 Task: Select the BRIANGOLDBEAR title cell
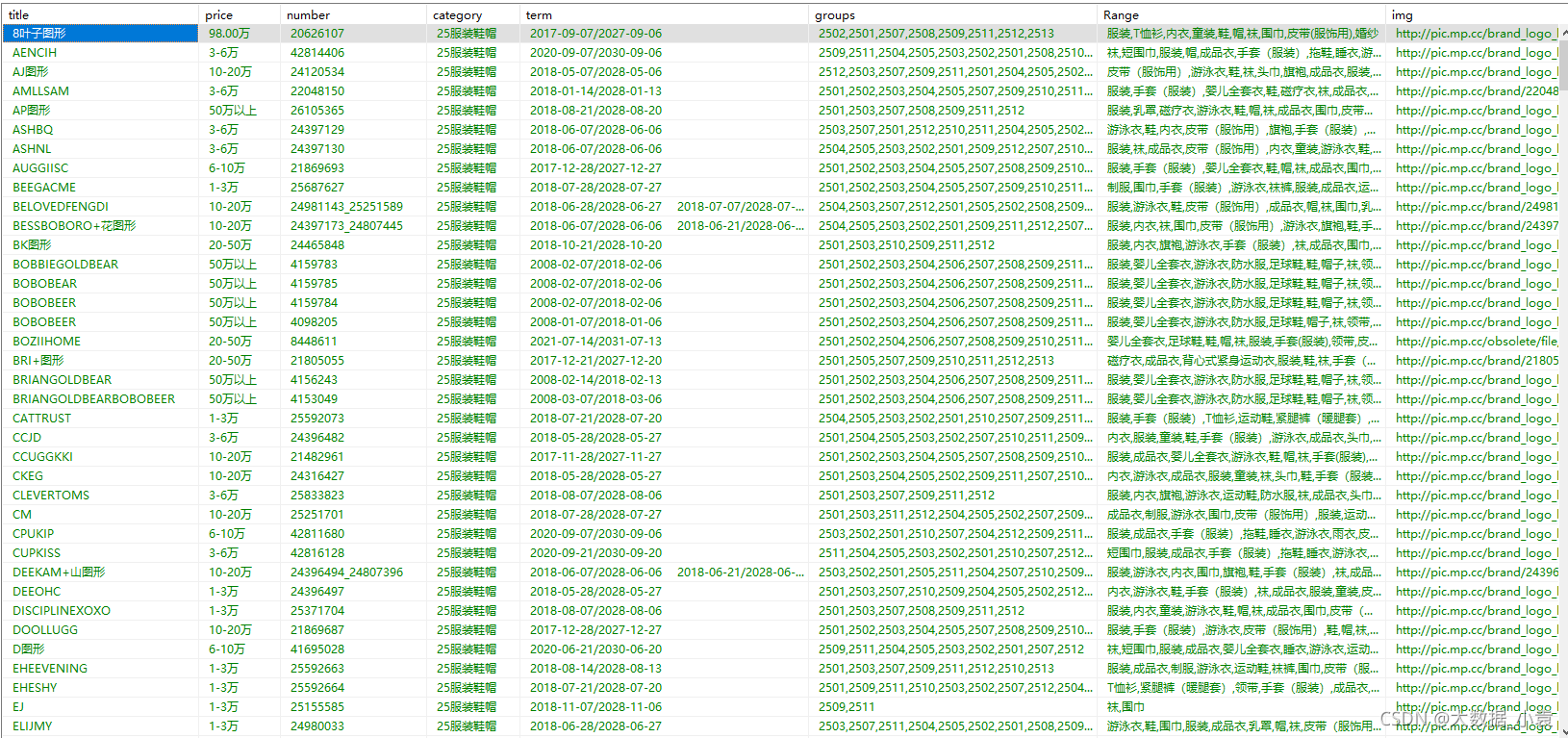(x=100, y=380)
